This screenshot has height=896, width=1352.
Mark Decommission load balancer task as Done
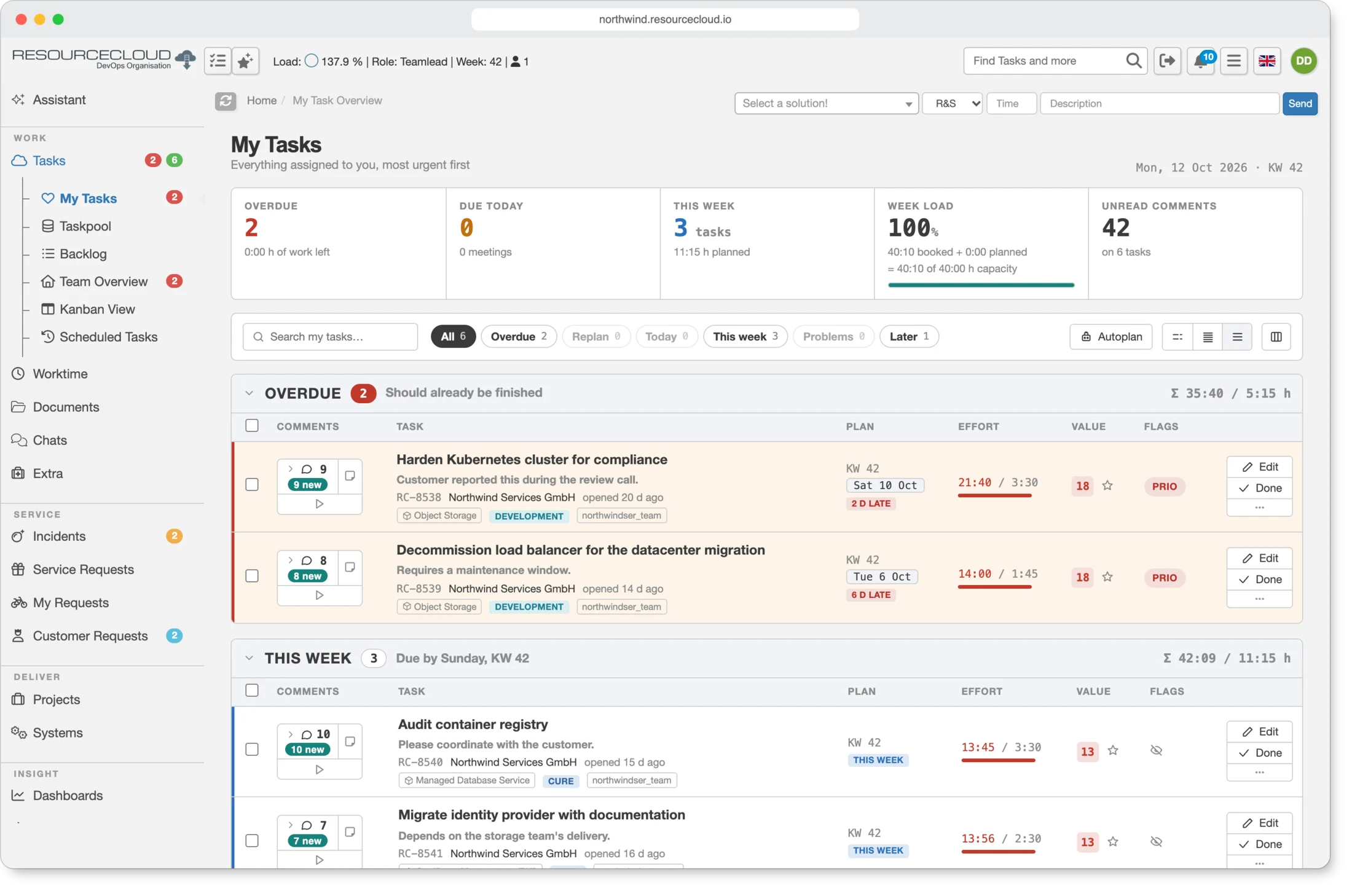[1259, 579]
